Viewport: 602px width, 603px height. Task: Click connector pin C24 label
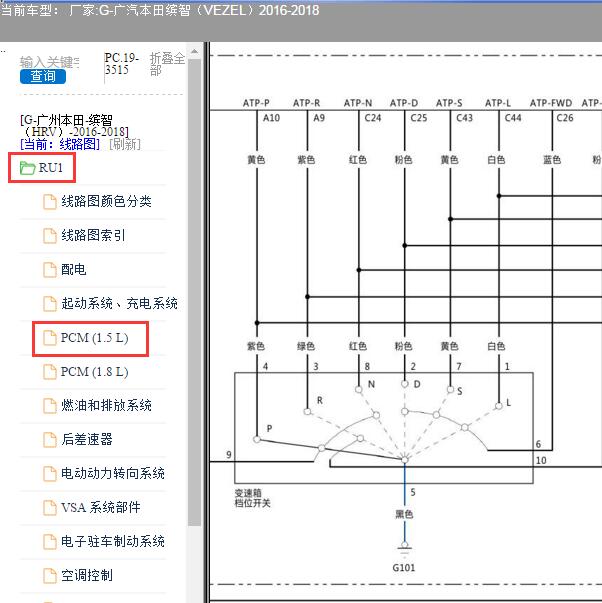point(373,118)
